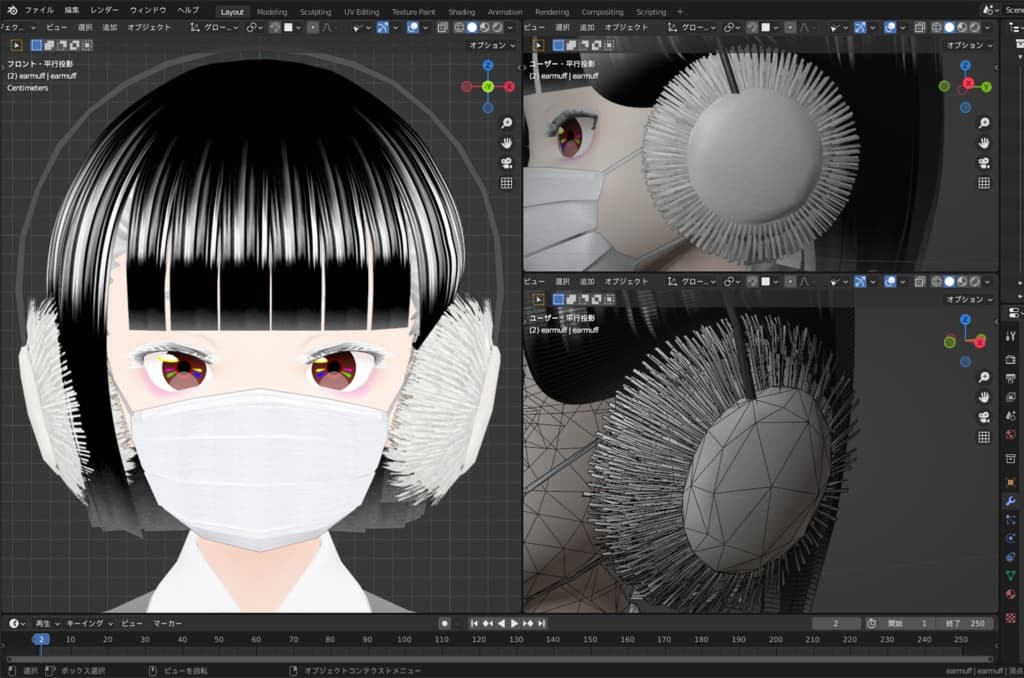Click the red X axis on front gizmo

point(510,87)
